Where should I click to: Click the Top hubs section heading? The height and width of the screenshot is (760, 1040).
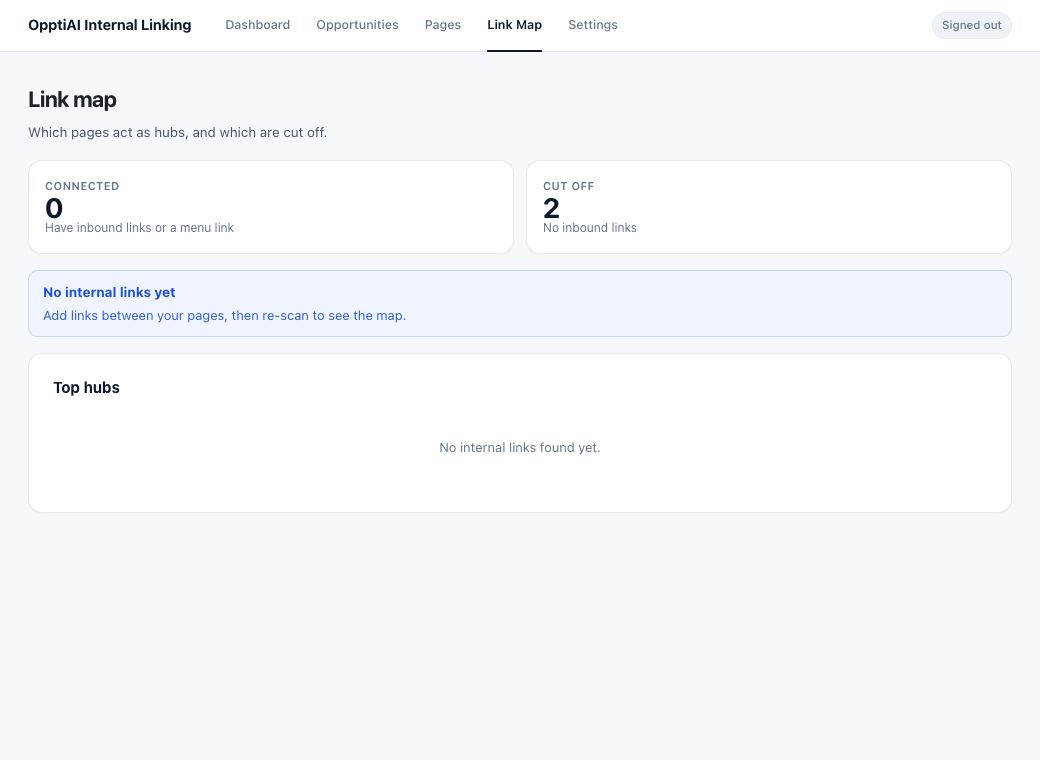click(86, 388)
